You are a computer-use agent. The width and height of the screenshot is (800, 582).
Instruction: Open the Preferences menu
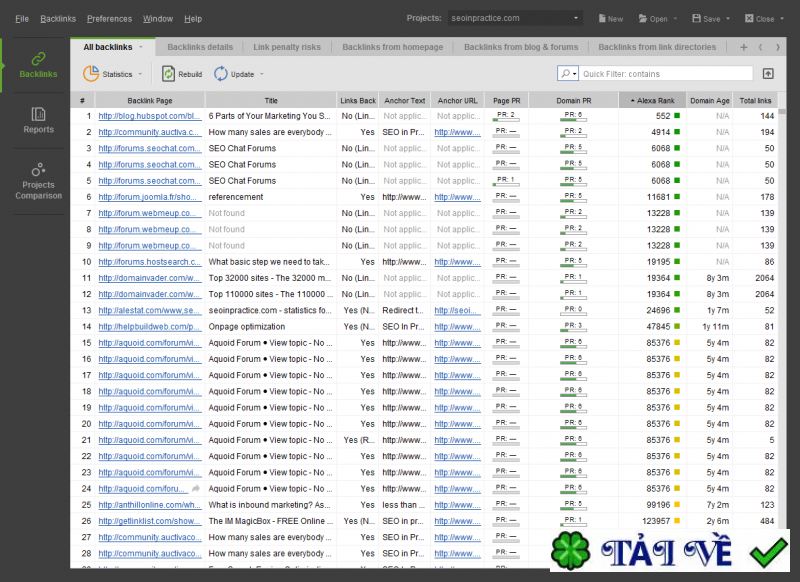[x=109, y=18]
